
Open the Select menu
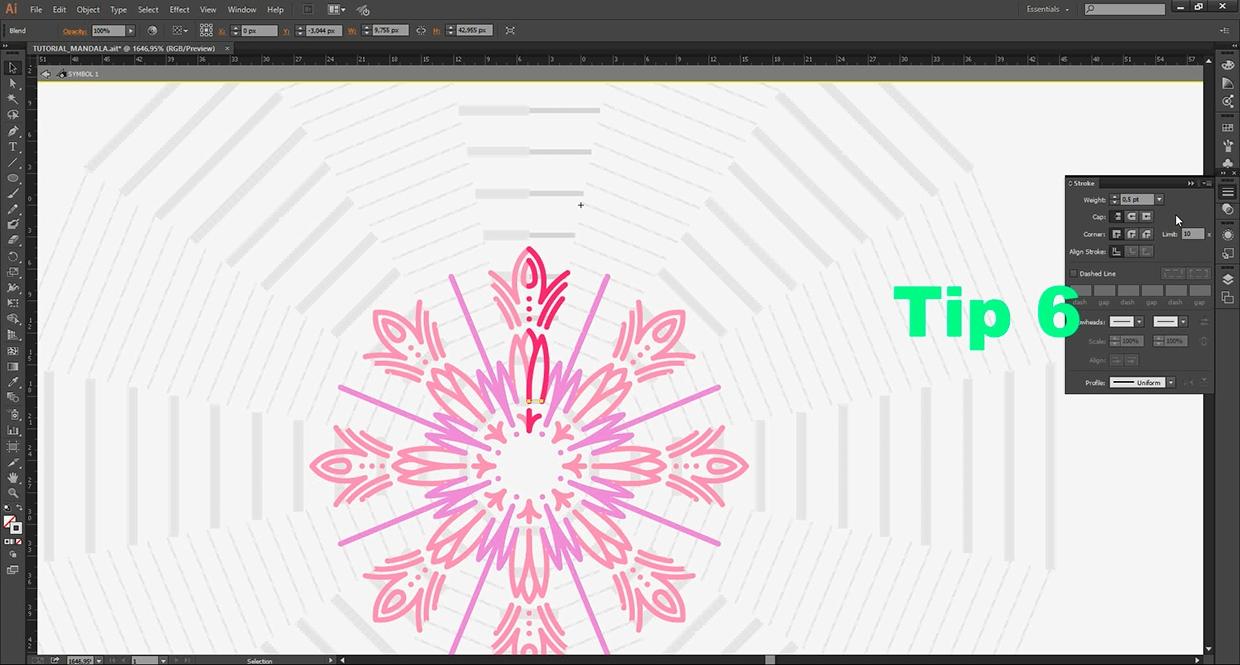point(148,10)
